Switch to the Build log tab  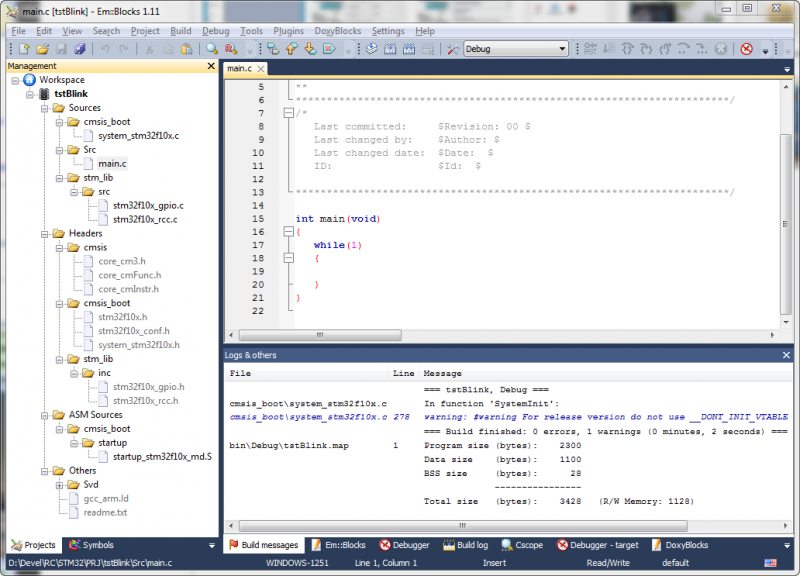pos(466,545)
